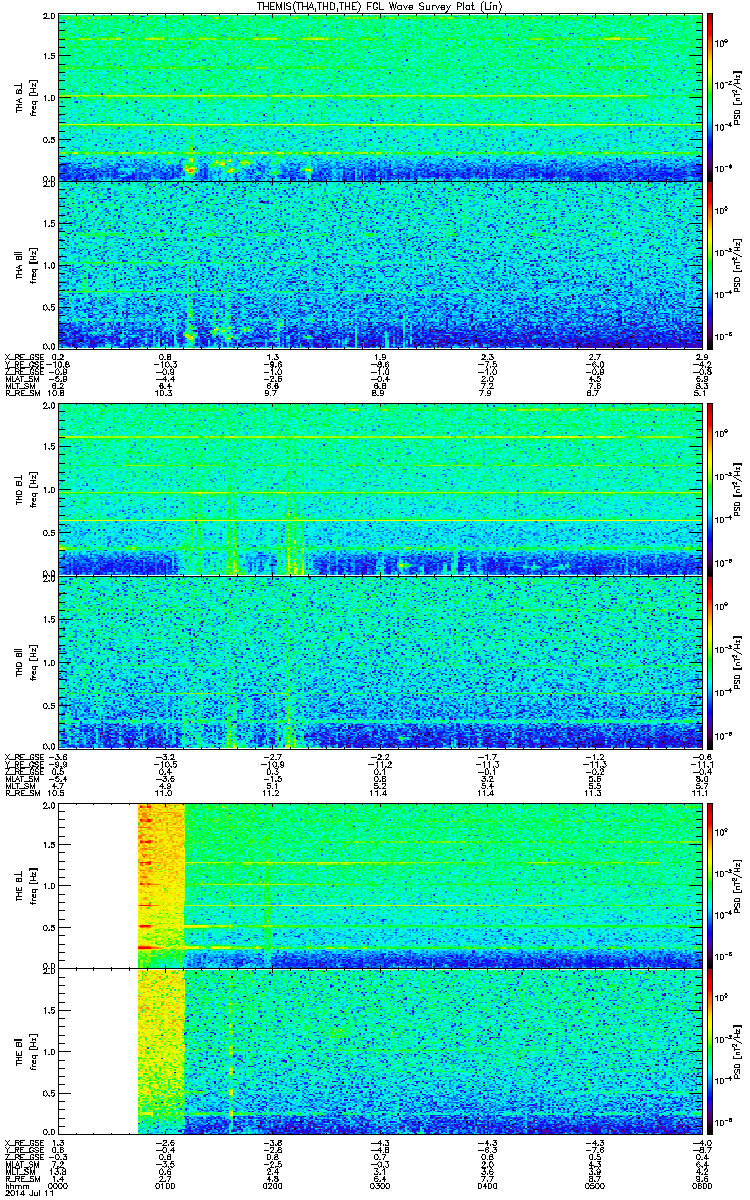This screenshot has height=1200, width=750.
Task: Select the THD B-perpendicular spectrogram panel
Action: click(x=378, y=488)
